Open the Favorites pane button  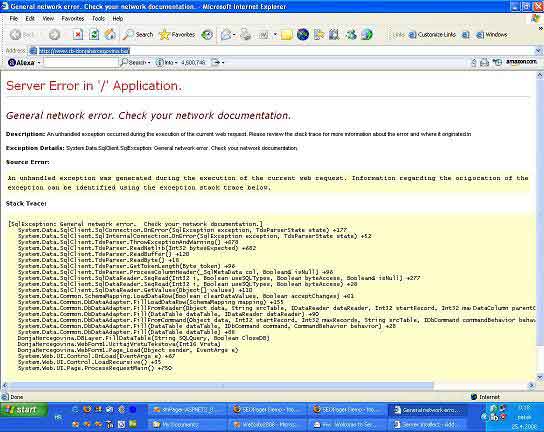click(177, 34)
